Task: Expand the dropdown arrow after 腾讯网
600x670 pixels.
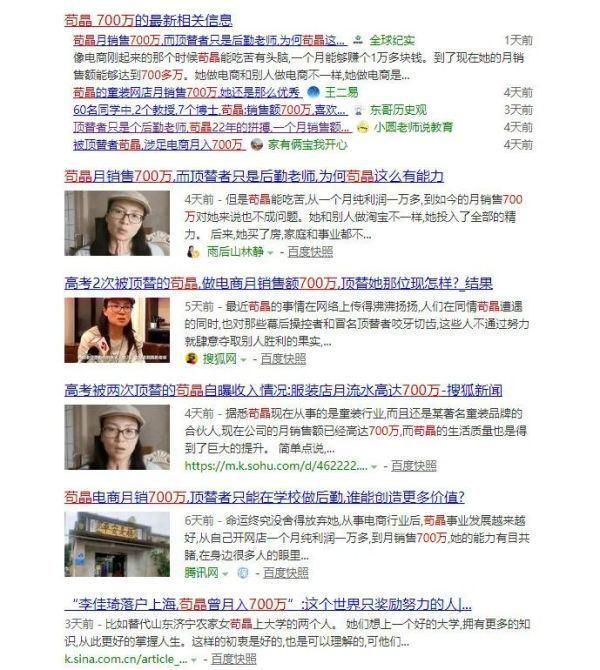Action: [225, 573]
